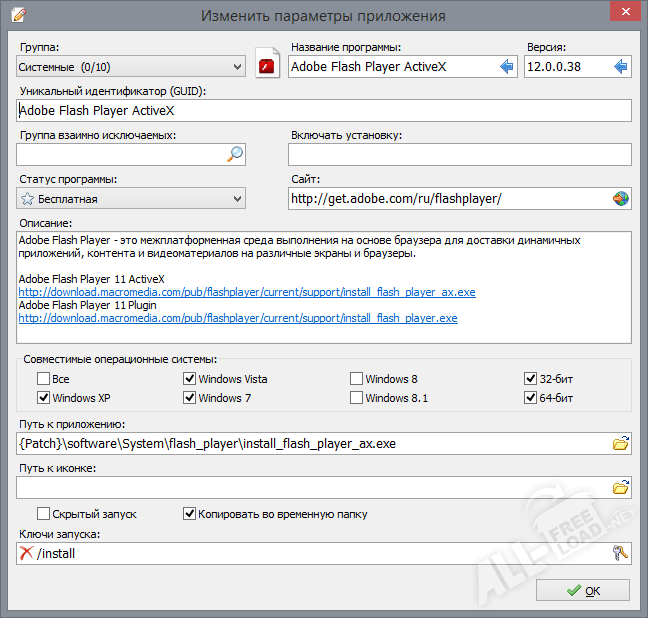648x618 pixels.
Task: Click the Adobe Flash program icon
Action: click(266, 66)
